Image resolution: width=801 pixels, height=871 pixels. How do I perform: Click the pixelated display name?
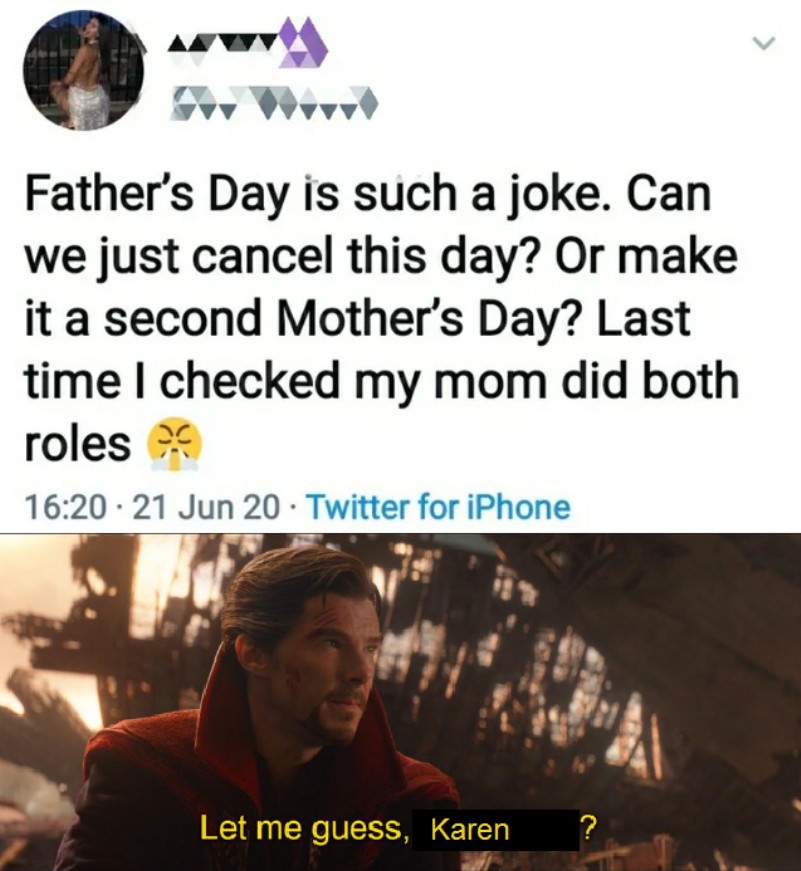(x=247, y=44)
